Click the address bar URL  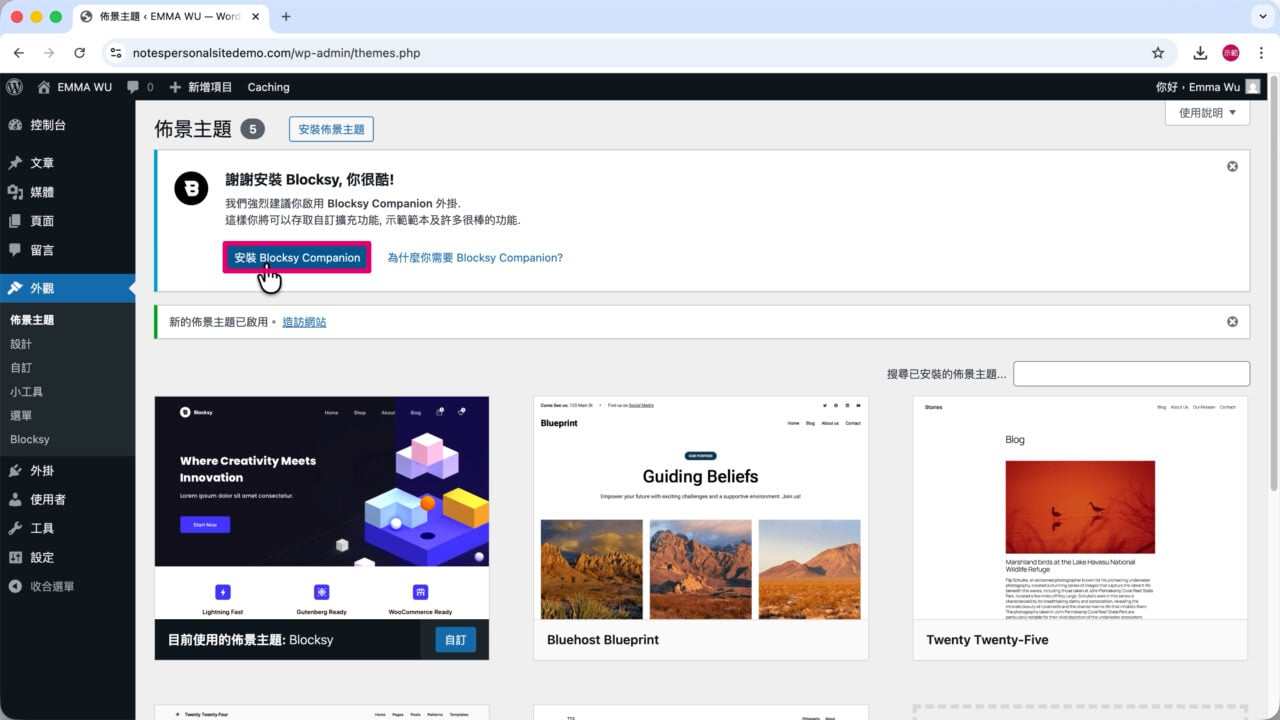[x=276, y=53]
